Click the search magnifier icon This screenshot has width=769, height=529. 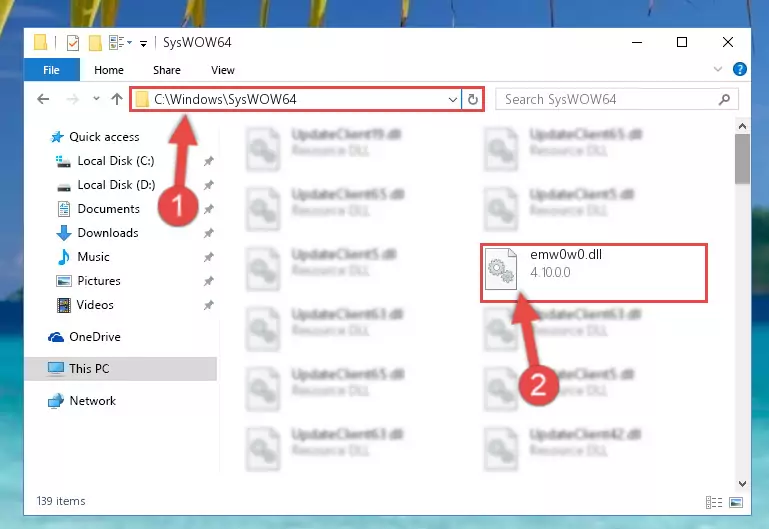pos(724,100)
